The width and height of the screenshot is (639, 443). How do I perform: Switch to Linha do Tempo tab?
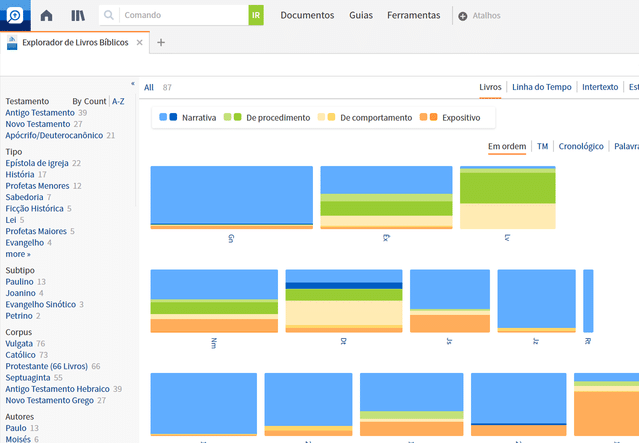pos(542,87)
